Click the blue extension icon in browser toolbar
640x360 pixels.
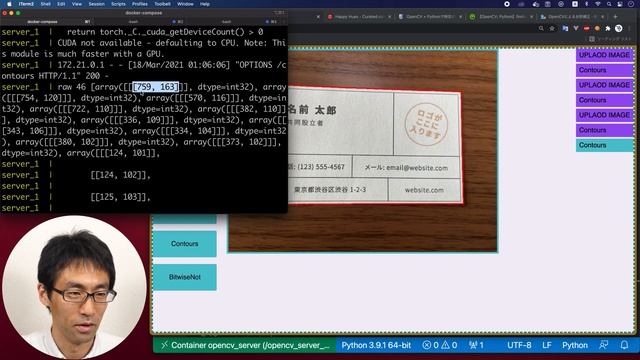point(565,29)
